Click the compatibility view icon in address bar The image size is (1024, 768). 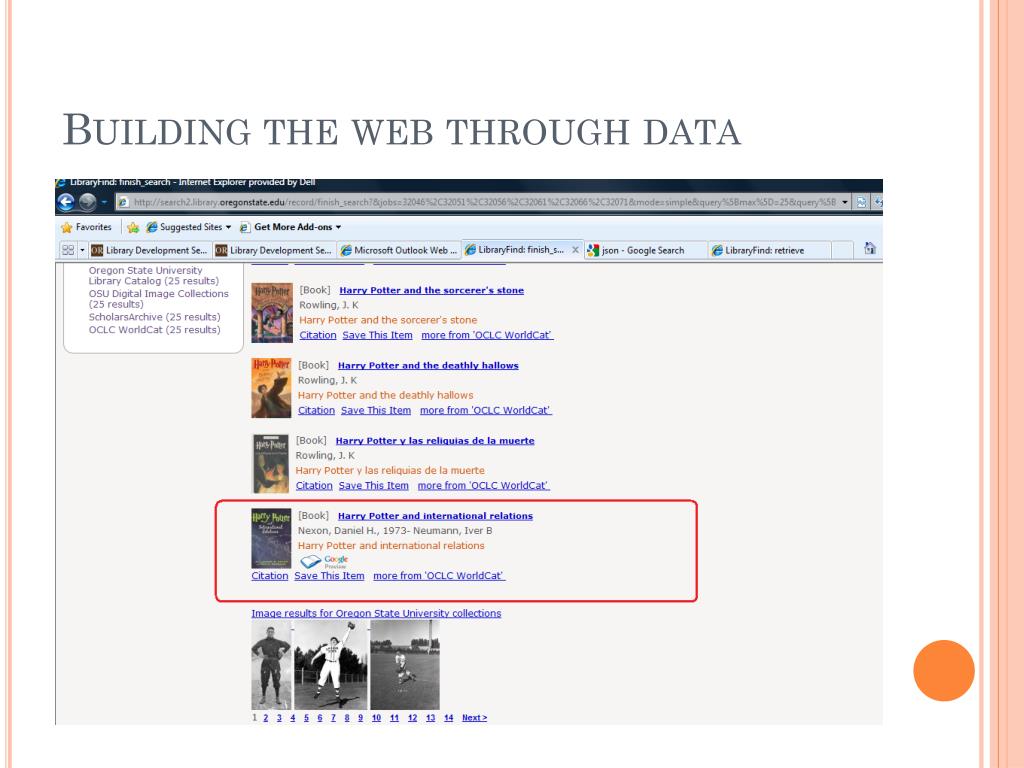pyautogui.click(x=861, y=202)
